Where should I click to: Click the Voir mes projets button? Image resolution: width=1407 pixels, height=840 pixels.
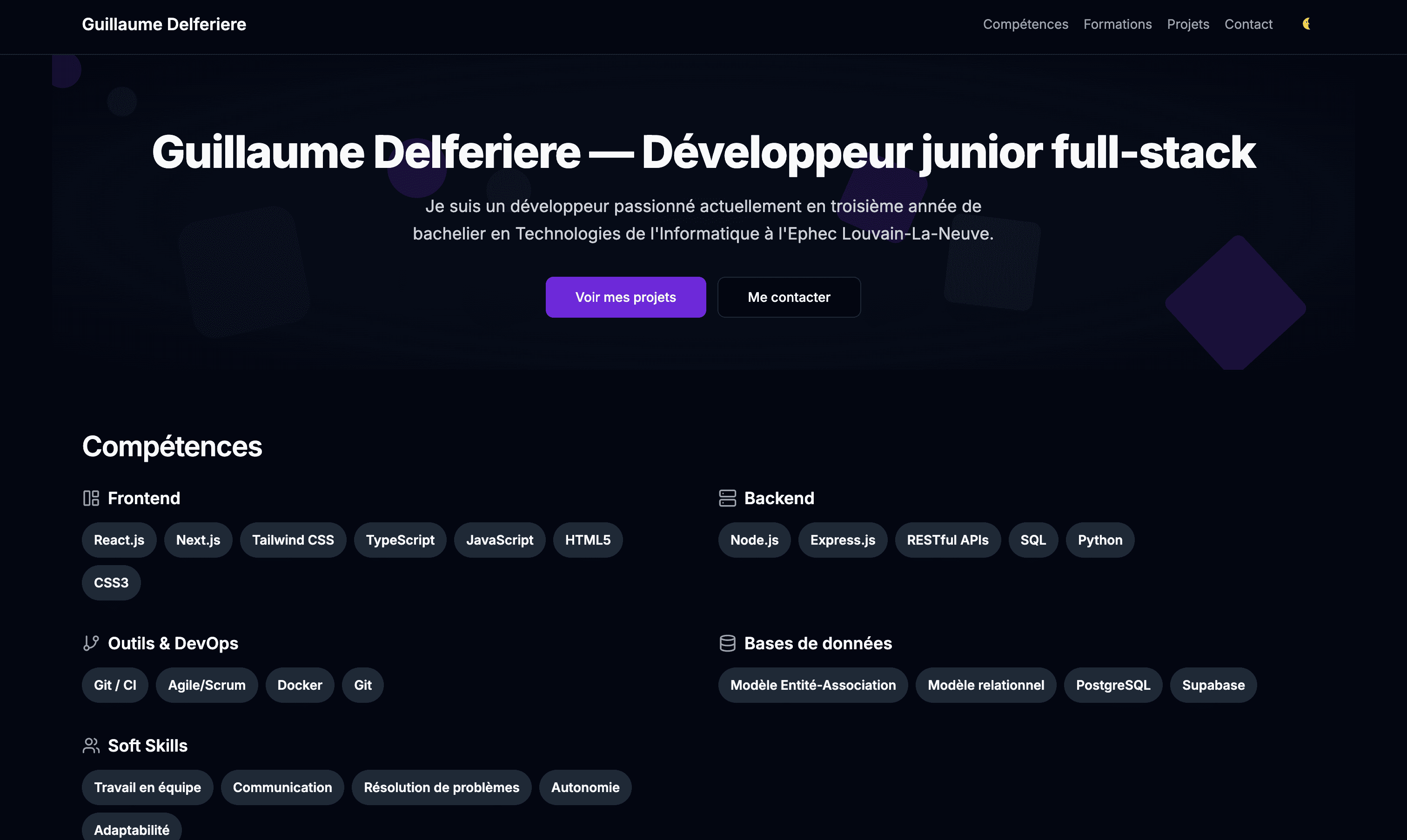[x=625, y=297]
